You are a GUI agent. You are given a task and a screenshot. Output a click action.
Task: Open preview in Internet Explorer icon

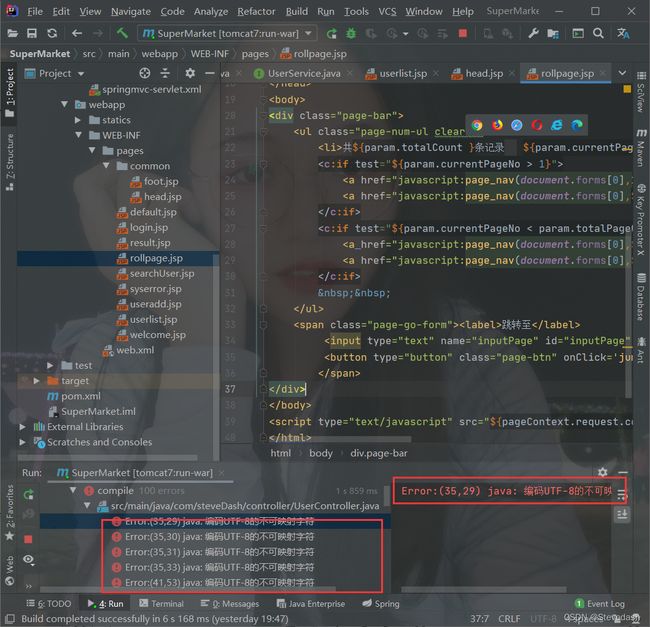[x=557, y=125]
